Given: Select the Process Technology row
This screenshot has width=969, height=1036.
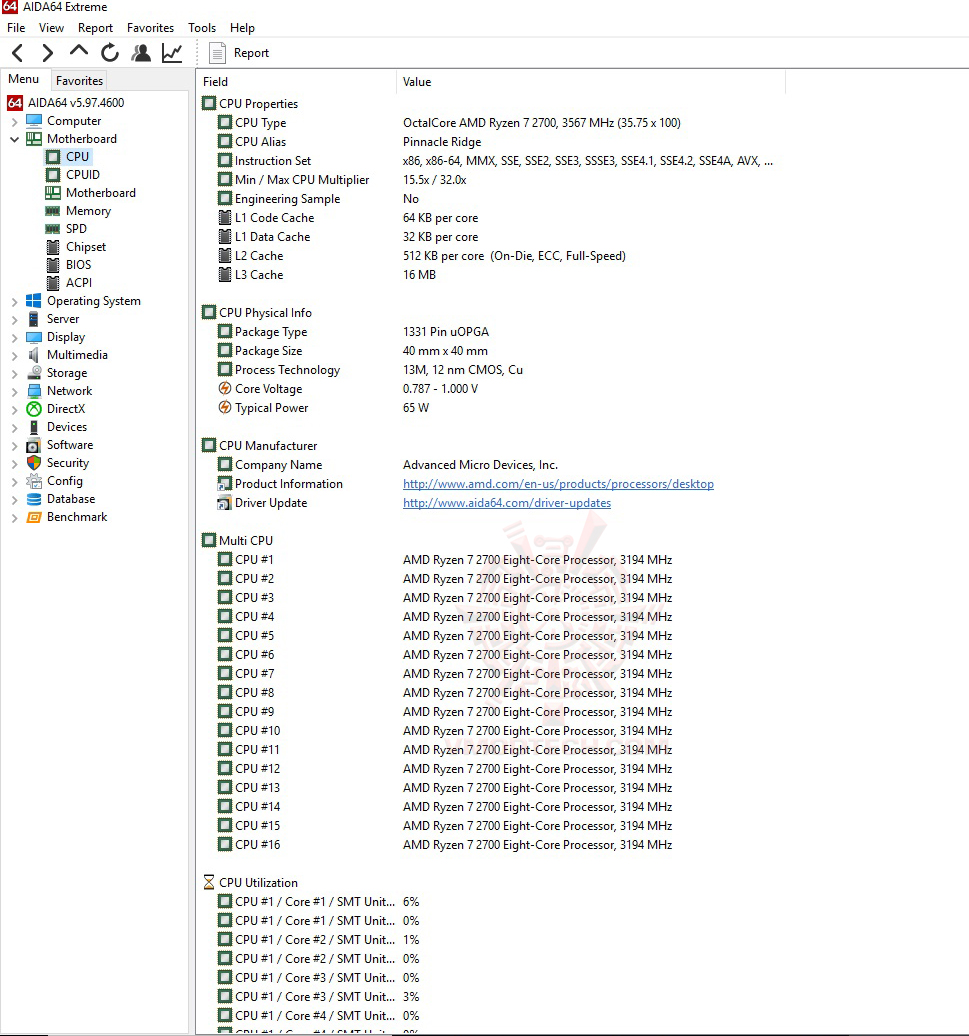Looking at the screenshot, I should pos(371,370).
